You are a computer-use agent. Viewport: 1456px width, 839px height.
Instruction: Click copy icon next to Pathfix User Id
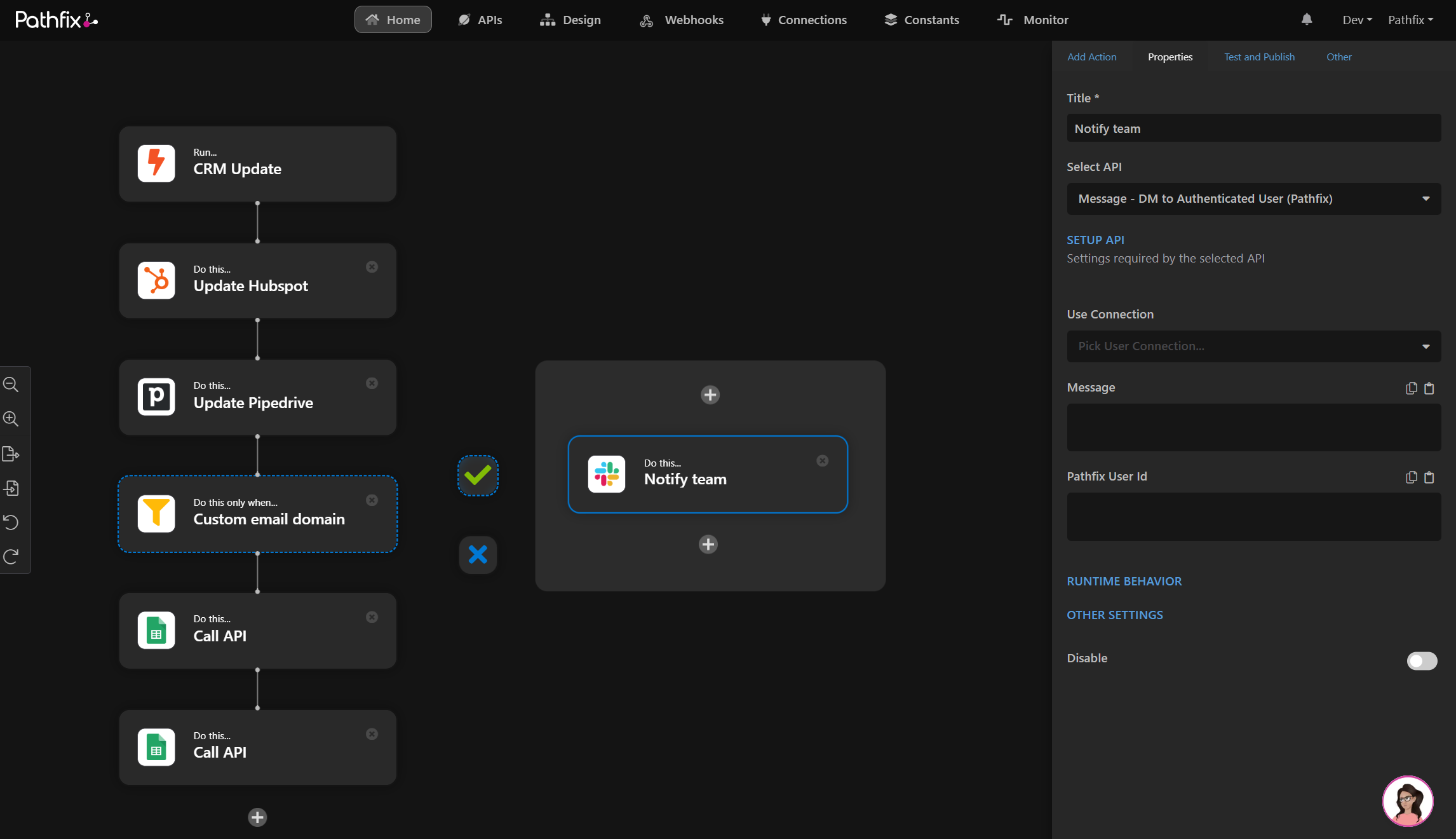(x=1411, y=477)
